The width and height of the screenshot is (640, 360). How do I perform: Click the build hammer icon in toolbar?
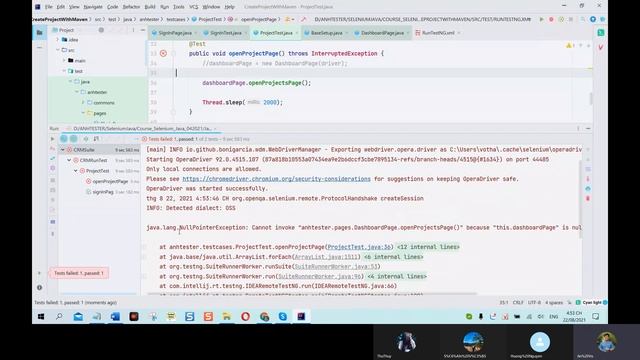(303, 19)
